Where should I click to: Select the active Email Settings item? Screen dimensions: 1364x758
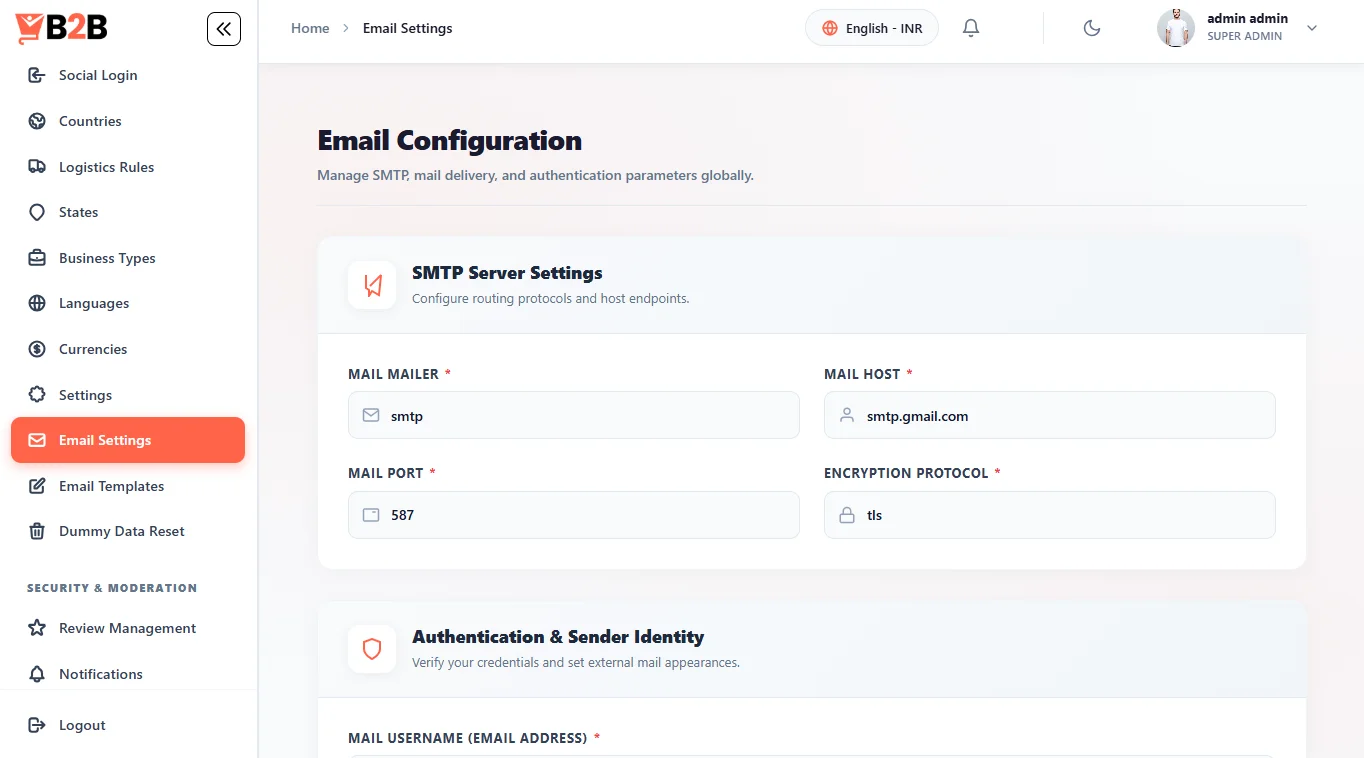click(x=128, y=440)
